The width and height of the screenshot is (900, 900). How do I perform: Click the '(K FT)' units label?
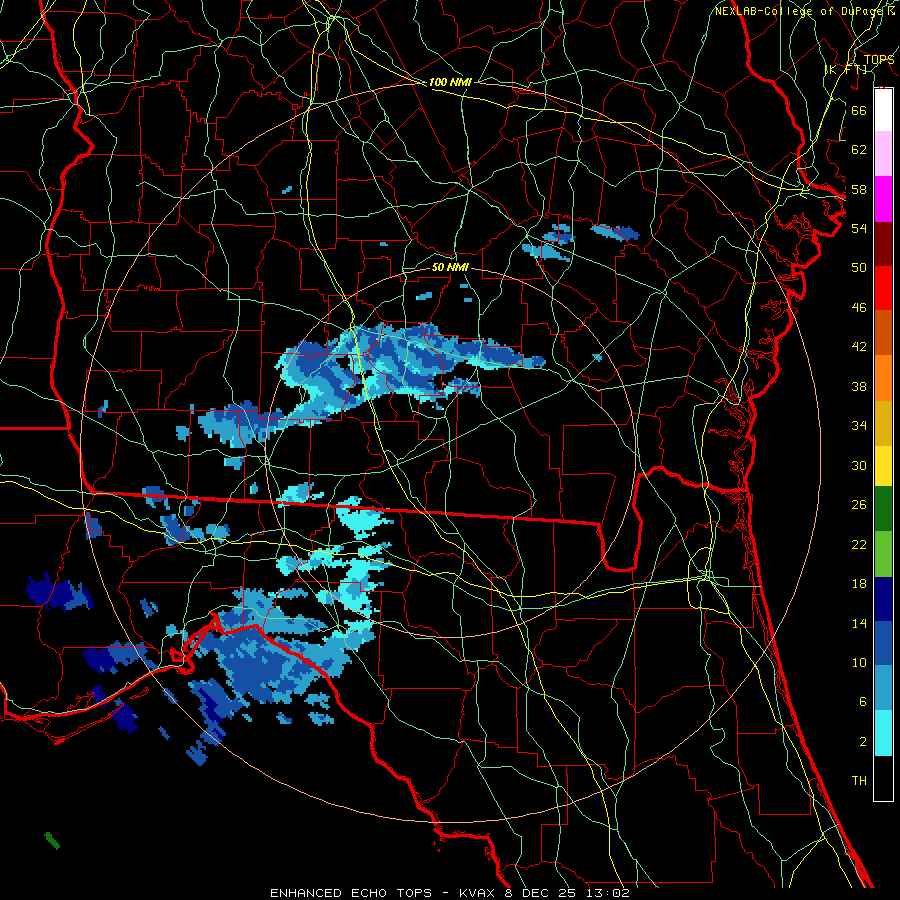tap(846, 69)
